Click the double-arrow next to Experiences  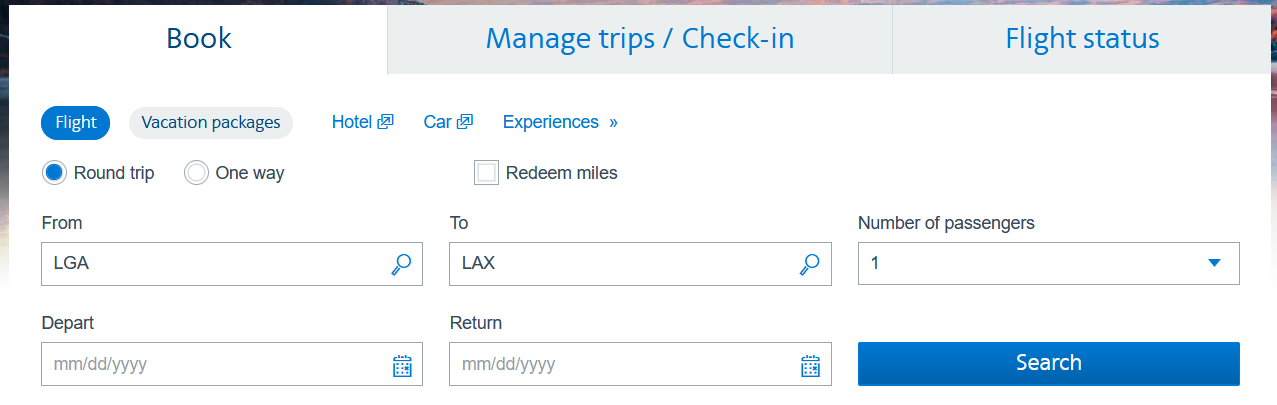tap(613, 122)
